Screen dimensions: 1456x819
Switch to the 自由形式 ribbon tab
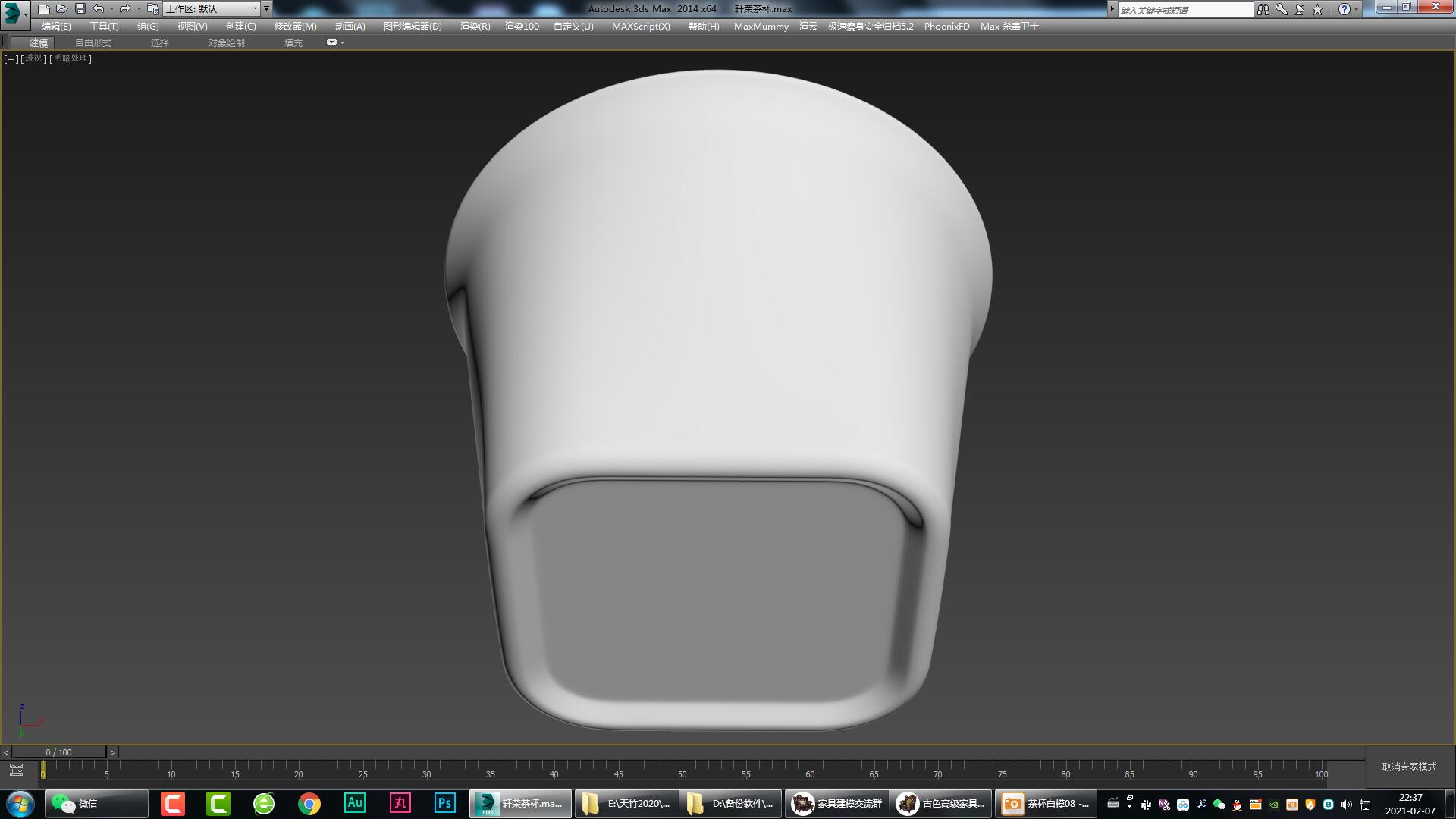pyautogui.click(x=93, y=42)
